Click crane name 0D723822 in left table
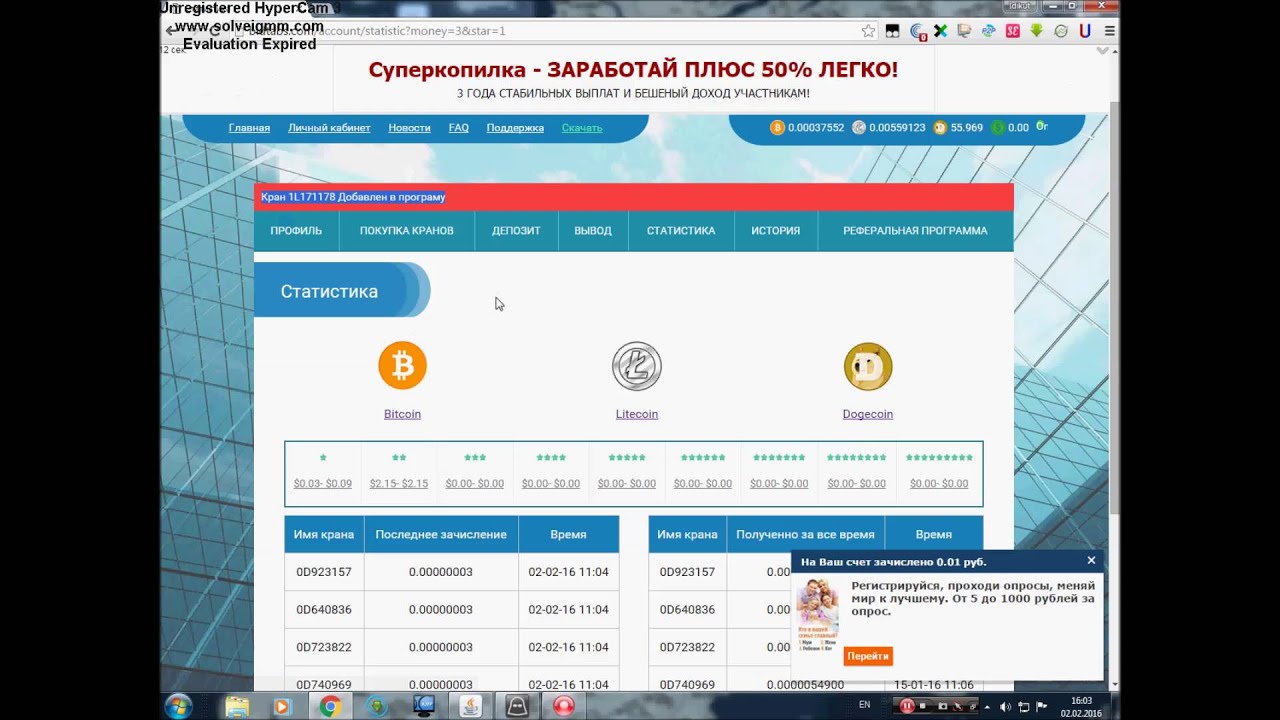This screenshot has width=1280, height=720. pos(324,647)
